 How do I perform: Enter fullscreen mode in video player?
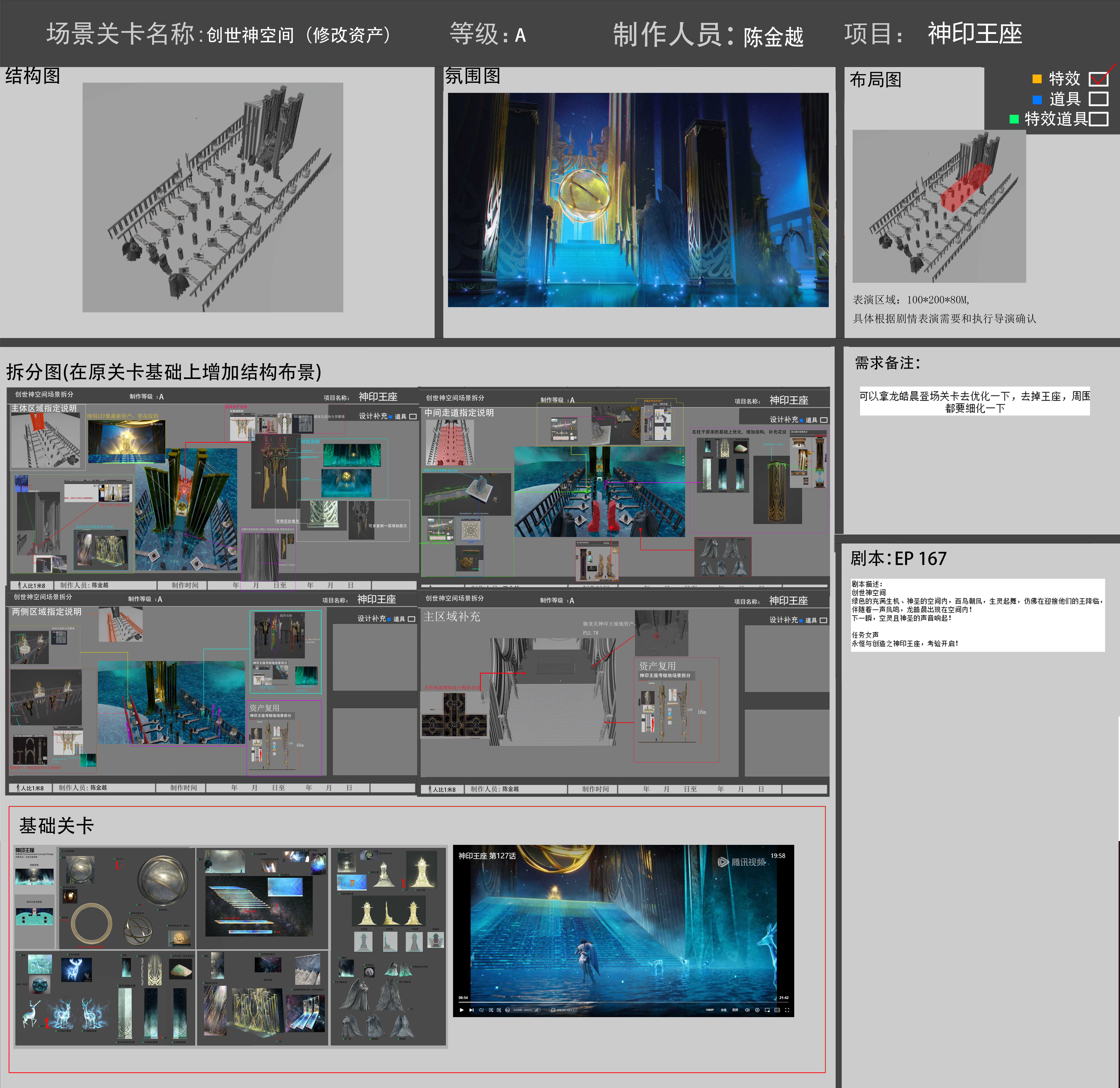click(x=787, y=1010)
